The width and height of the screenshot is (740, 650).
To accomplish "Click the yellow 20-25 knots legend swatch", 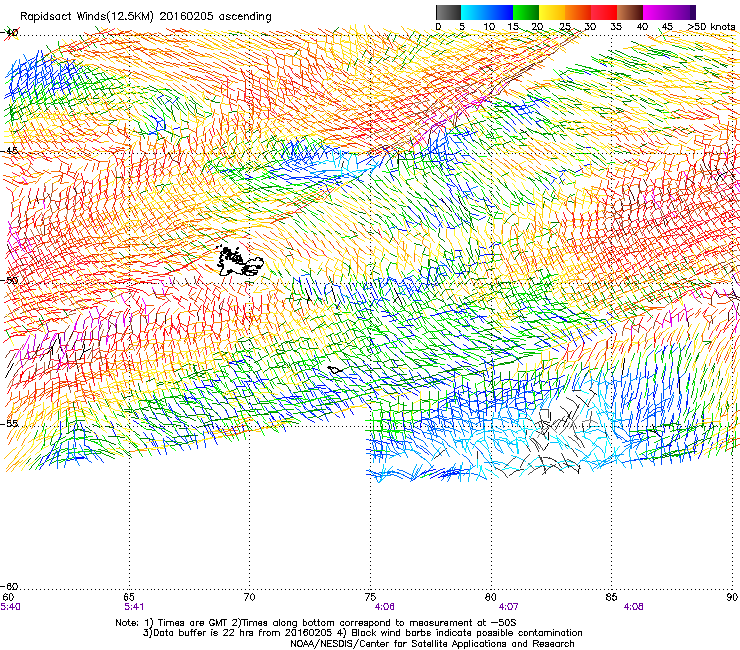I will tap(552, 12).
